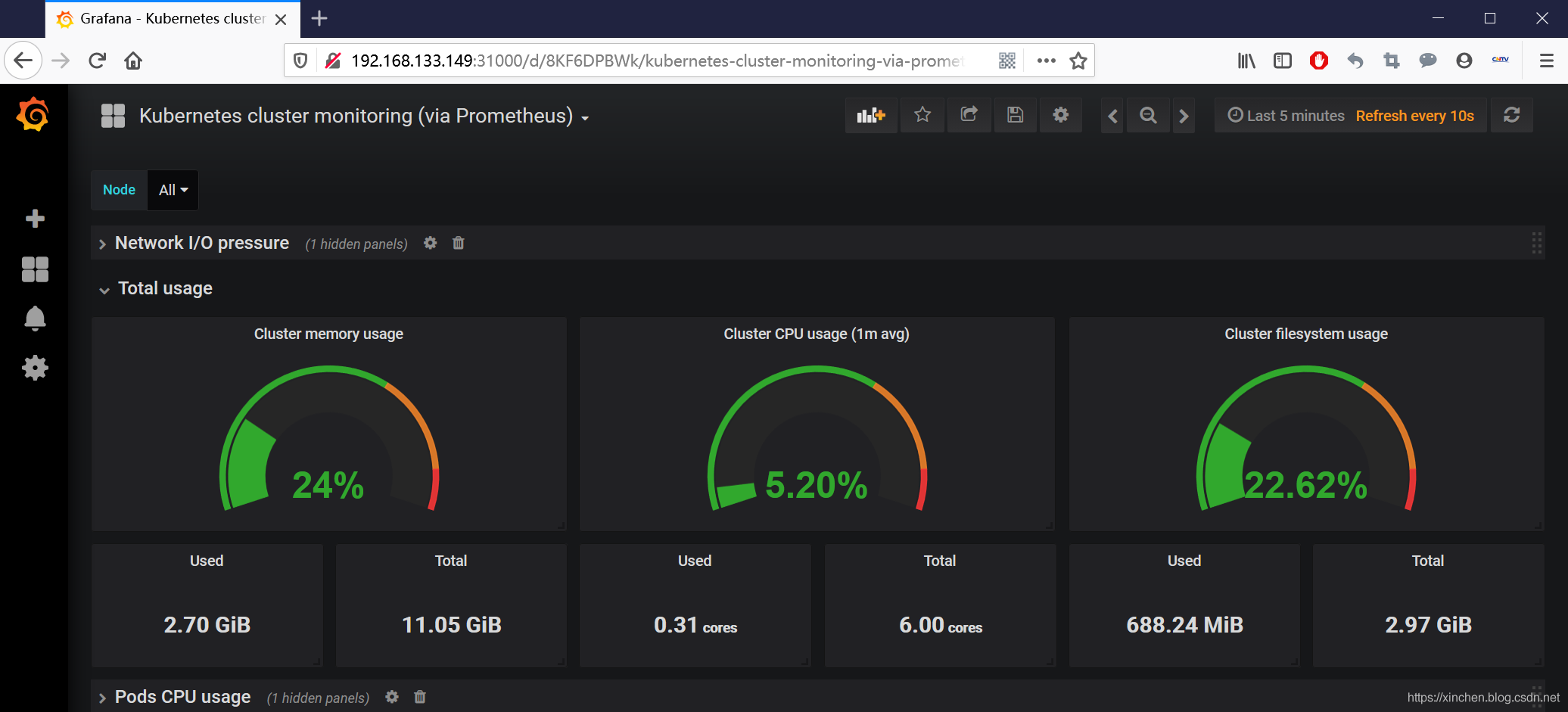Click the Refresh every 10s label
Screen dimensions: 1568x712
pyautogui.click(x=1414, y=116)
